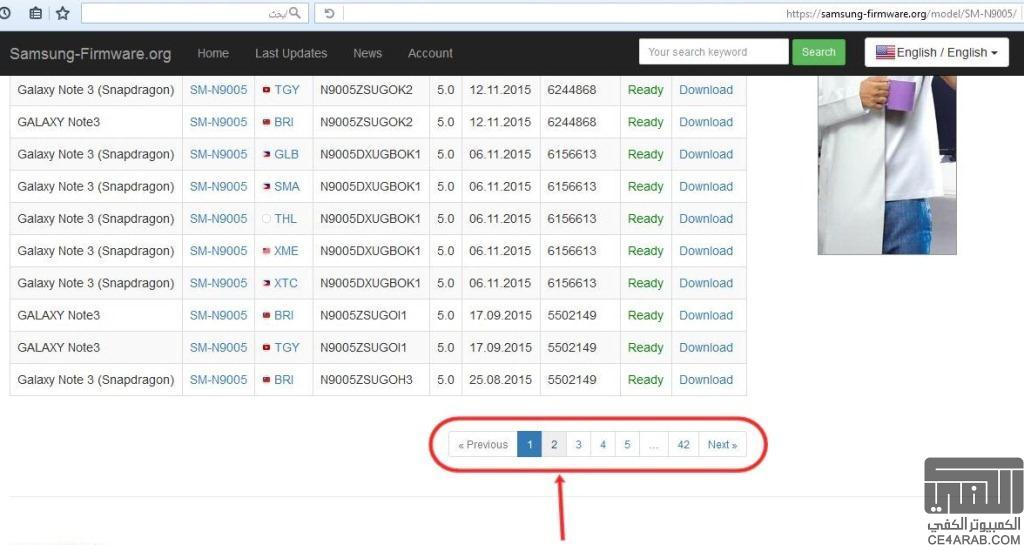Select the 'Galaxy Note 3 (Snapdragon)' name in XTC row

pyautogui.click(x=96, y=283)
